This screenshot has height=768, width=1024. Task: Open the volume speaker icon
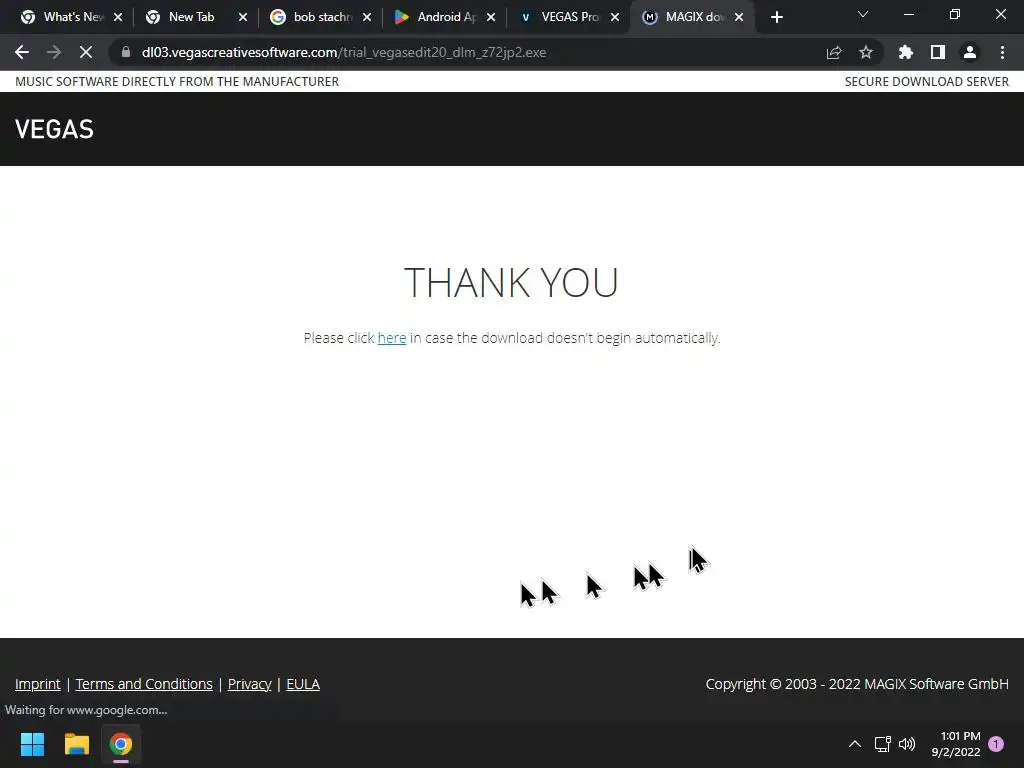click(907, 744)
